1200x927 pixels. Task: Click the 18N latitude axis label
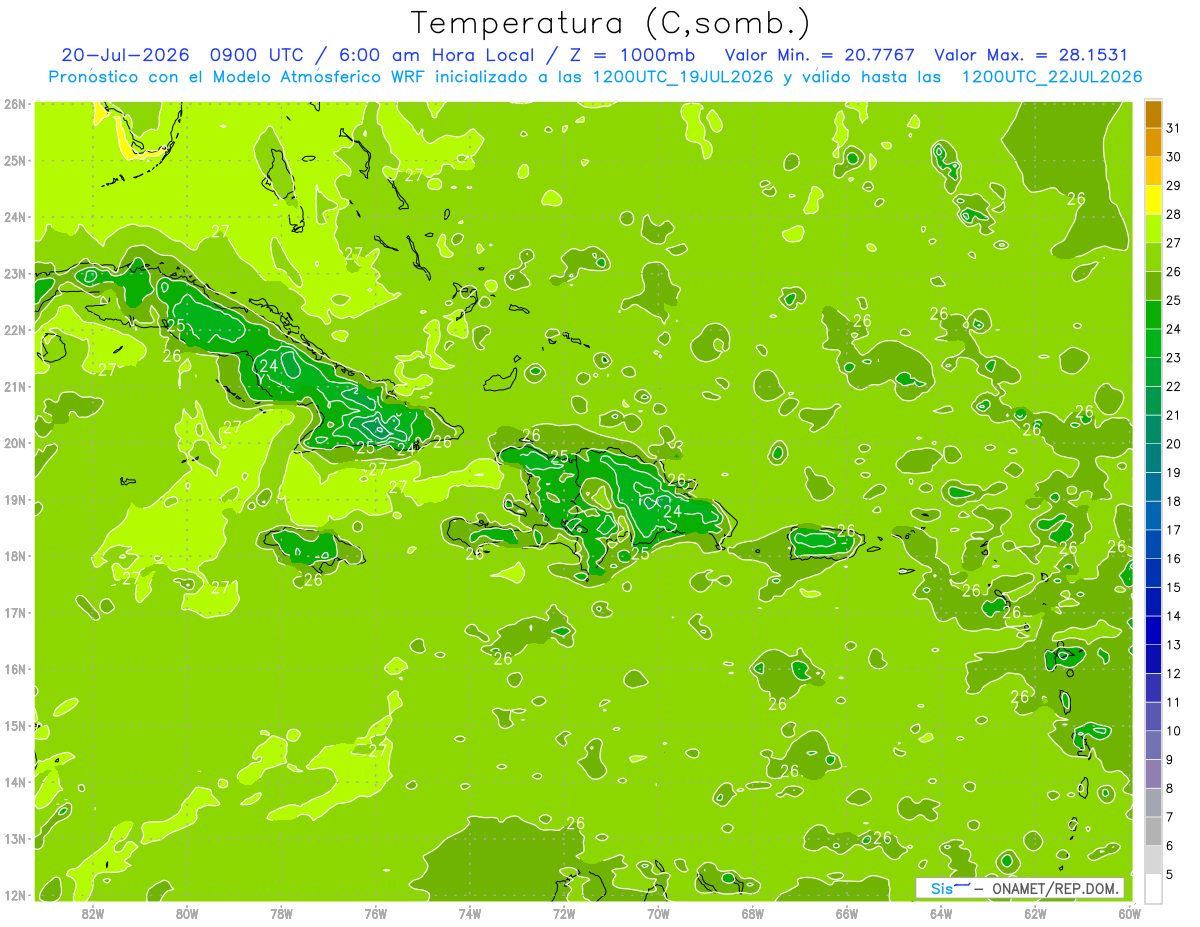pos(16,556)
